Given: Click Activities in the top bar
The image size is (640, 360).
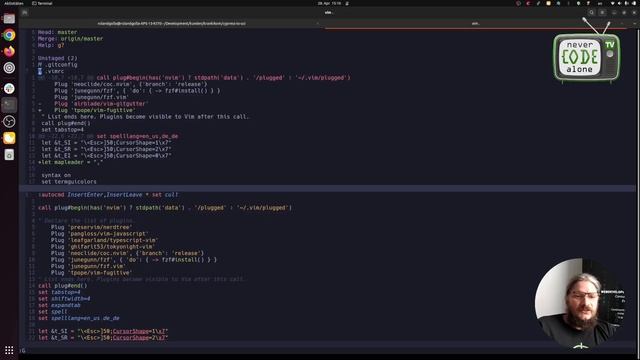Looking at the screenshot, I should 14,3.
